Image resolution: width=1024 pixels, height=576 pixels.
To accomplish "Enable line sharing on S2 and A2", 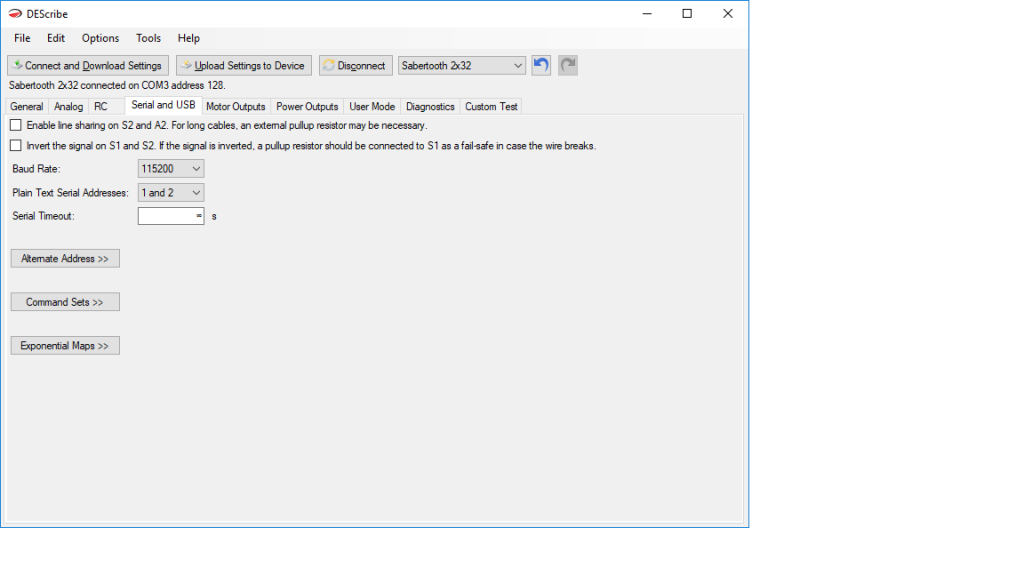I will tap(16, 125).
